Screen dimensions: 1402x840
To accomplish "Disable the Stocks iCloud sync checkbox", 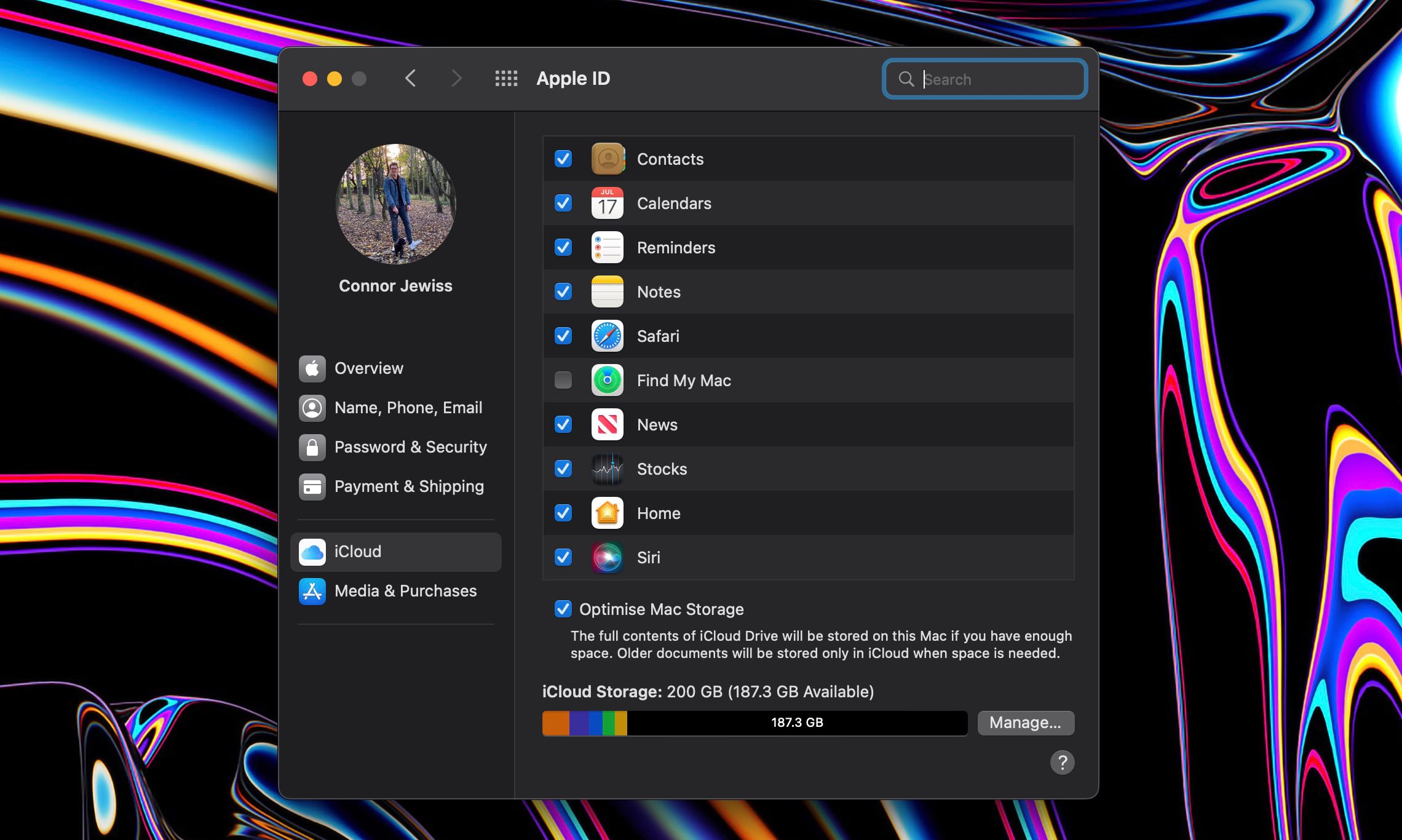I will (x=562, y=469).
